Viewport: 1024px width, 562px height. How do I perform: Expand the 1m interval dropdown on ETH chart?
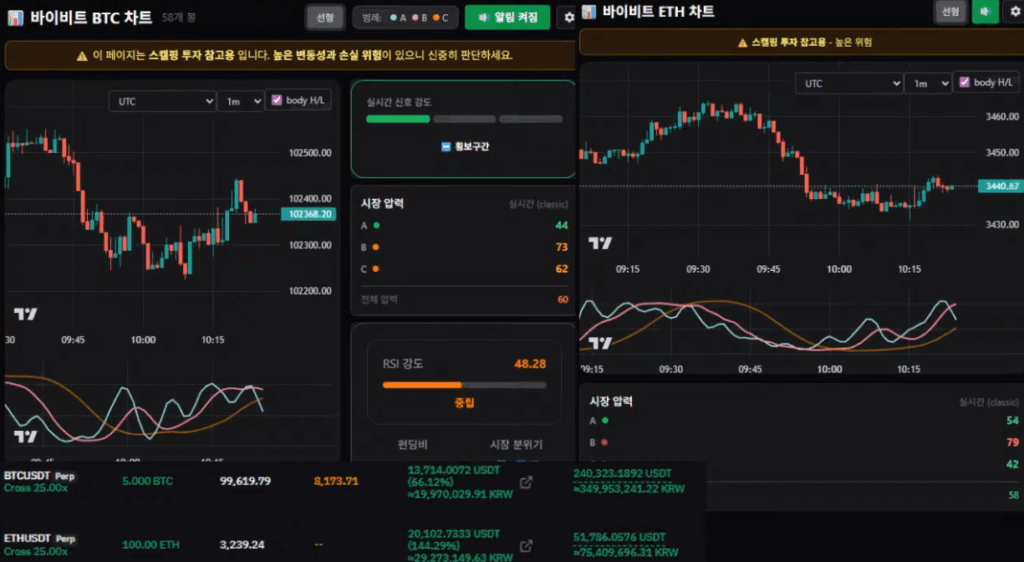click(x=926, y=83)
